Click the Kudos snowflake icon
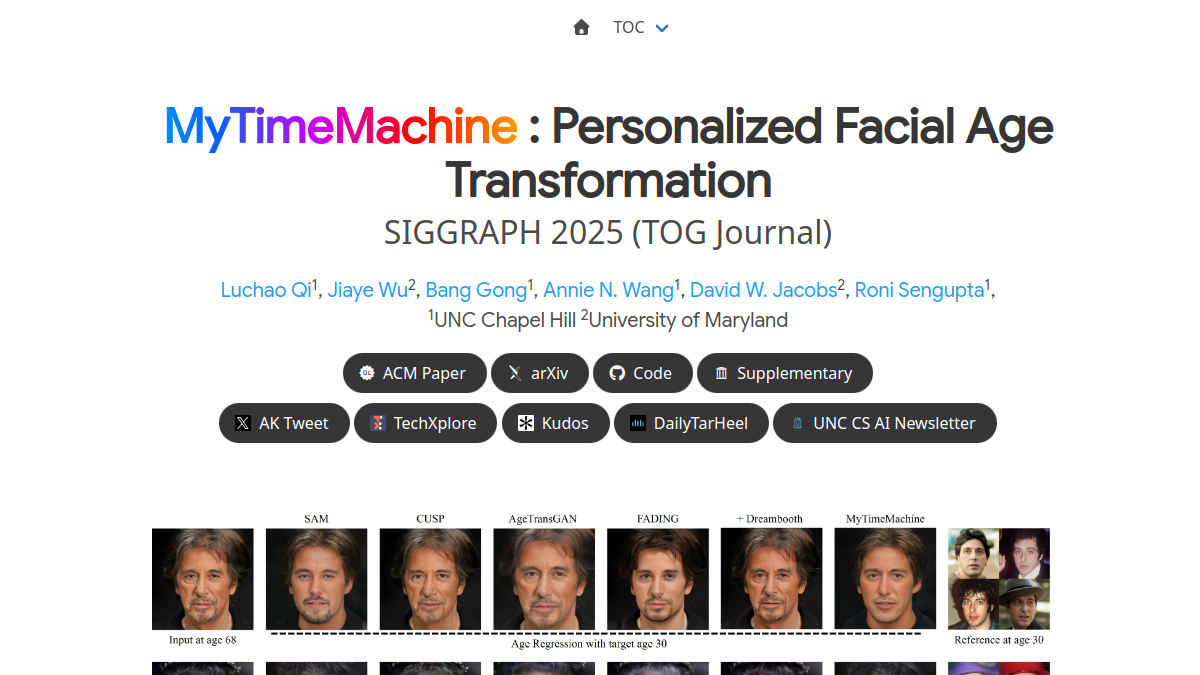This screenshot has width=1200, height=675. click(x=526, y=423)
